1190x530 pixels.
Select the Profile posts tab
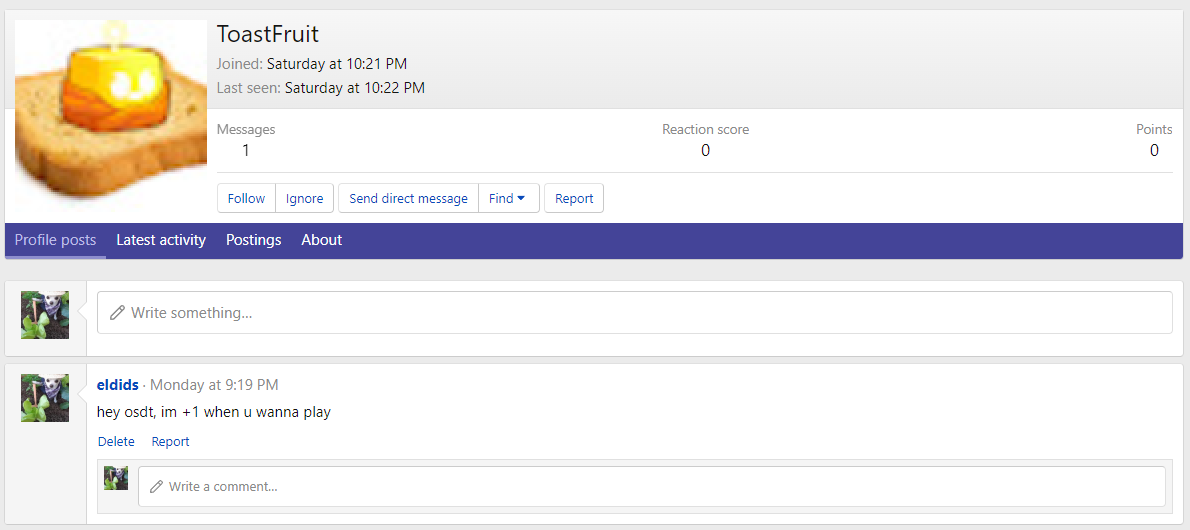point(55,240)
